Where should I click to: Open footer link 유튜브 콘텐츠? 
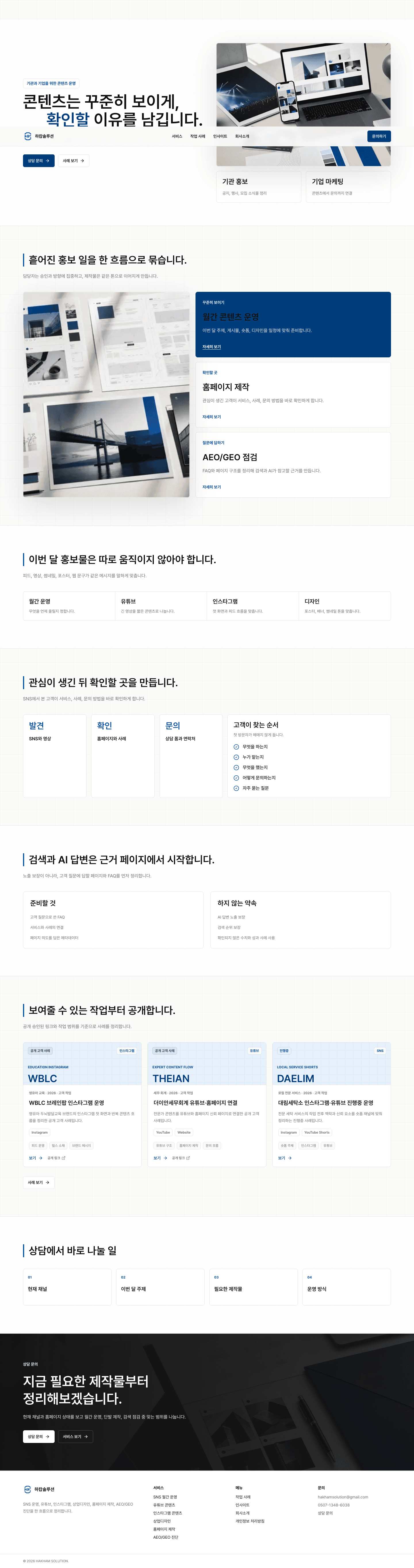(164, 1505)
